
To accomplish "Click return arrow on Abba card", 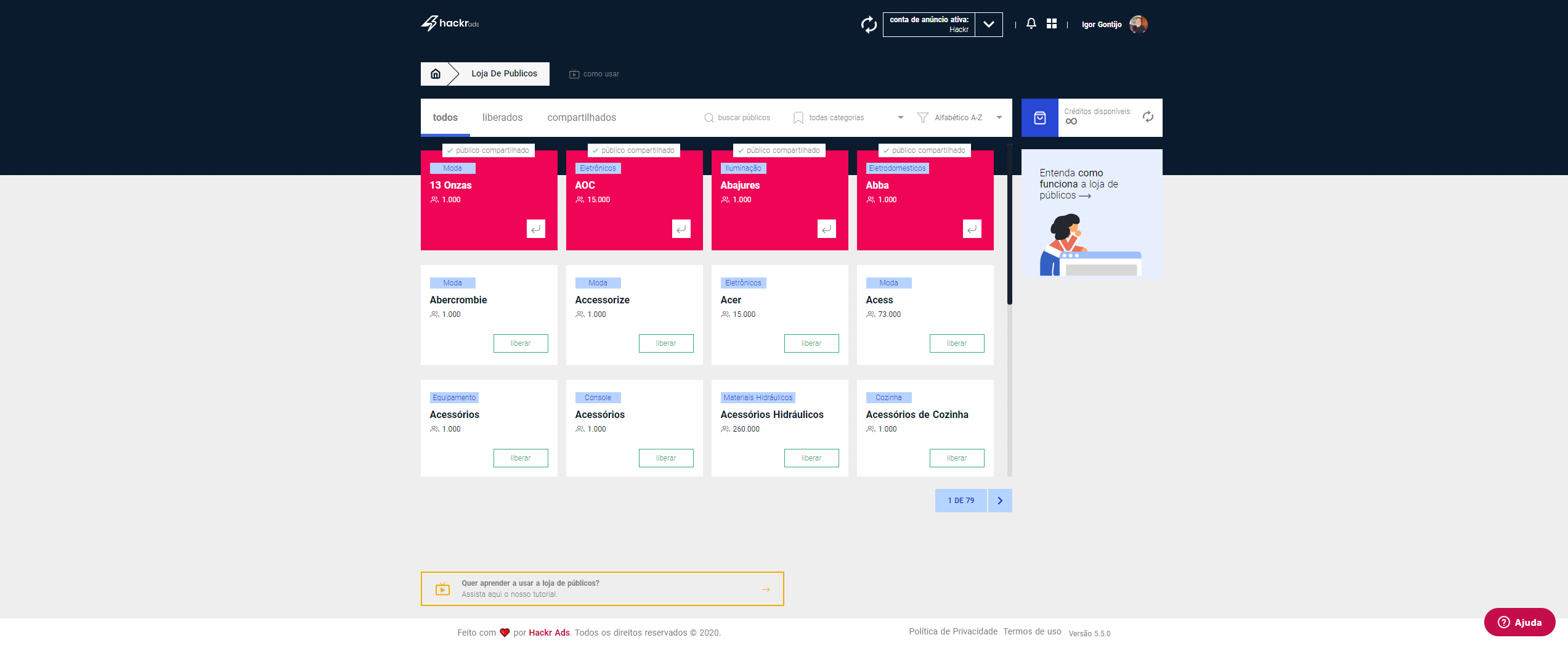I will (x=972, y=229).
